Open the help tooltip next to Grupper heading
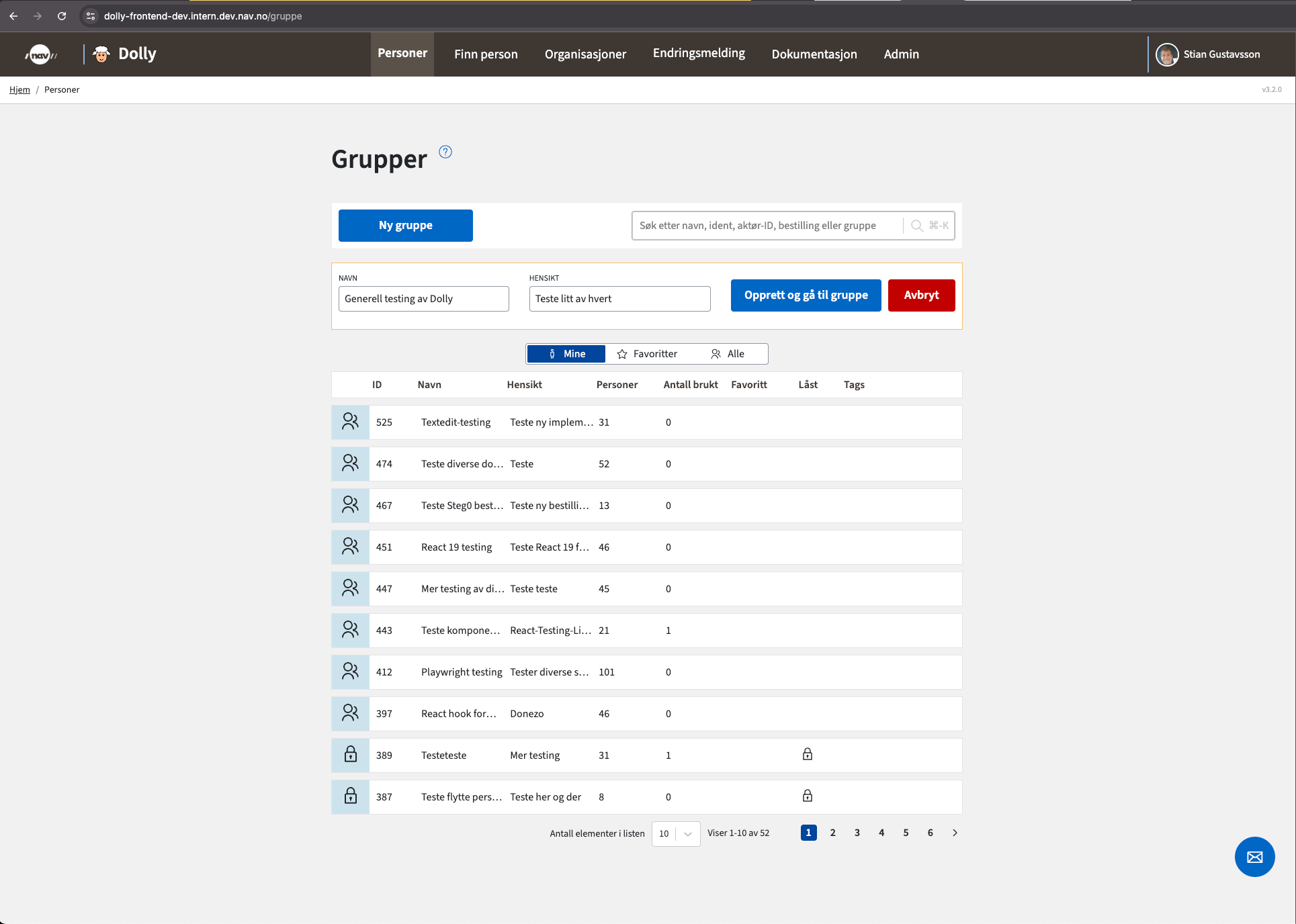The width and height of the screenshot is (1296, 924). [445, 152]
